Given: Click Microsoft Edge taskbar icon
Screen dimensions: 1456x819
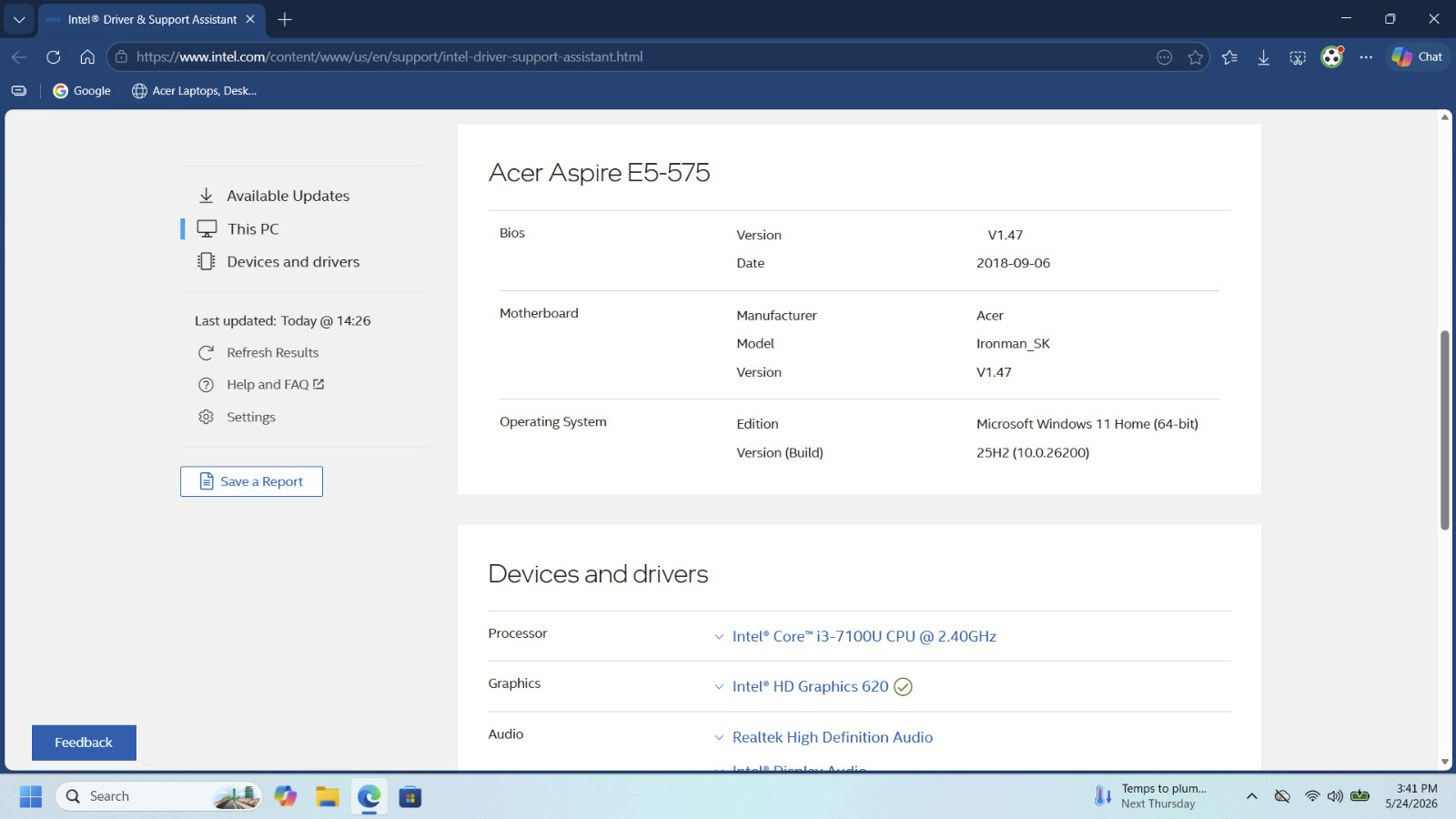Looking at the screenshot, I should click(x=369, y=797).
